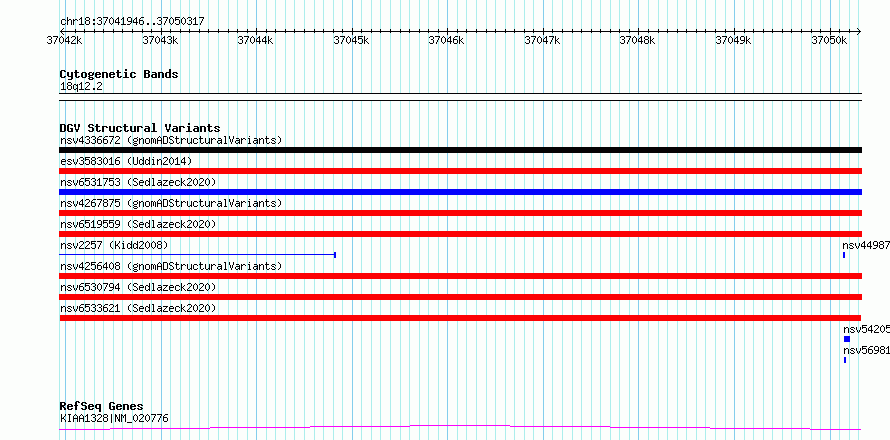Select the red nsv6533621 variant bar
This screenshot has width=890, height=440.
pos(460,318)
